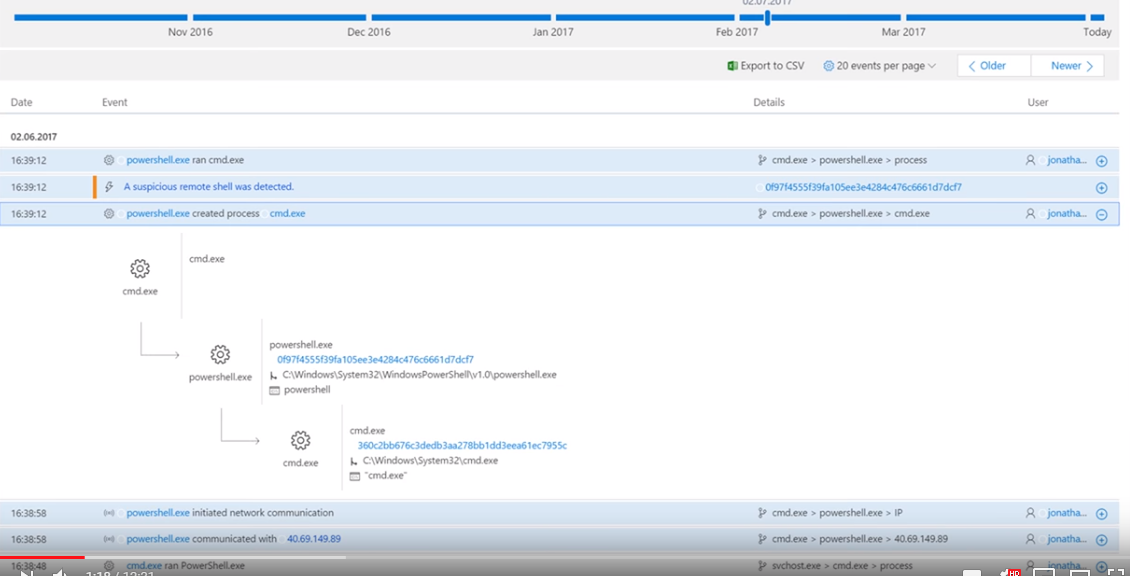Open 'A suspicious remote shell was detected' alert
Viewport: 1130px width, 576px height.
click(208, 187)
